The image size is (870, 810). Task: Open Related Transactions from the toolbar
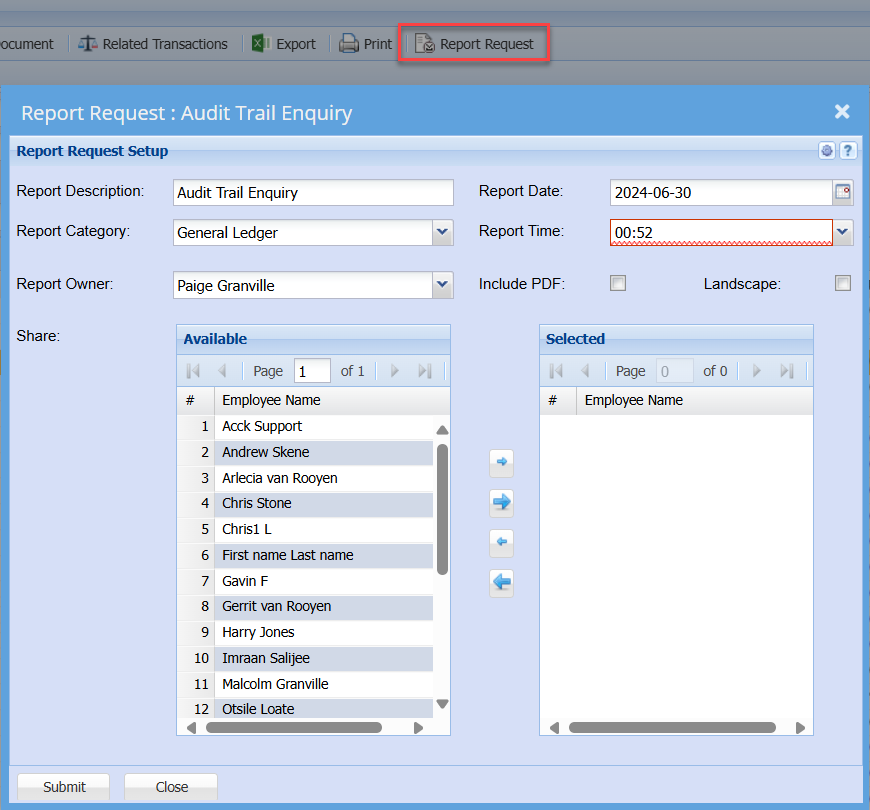[x=153, y=44]
